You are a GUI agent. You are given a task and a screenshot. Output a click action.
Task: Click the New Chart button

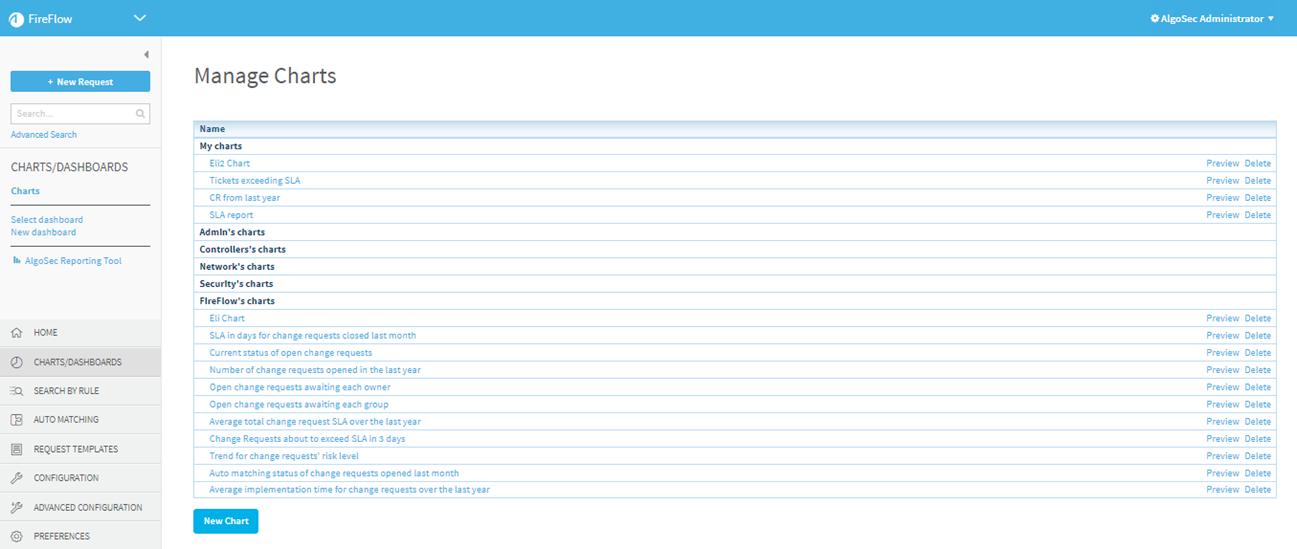click(226, 521)
